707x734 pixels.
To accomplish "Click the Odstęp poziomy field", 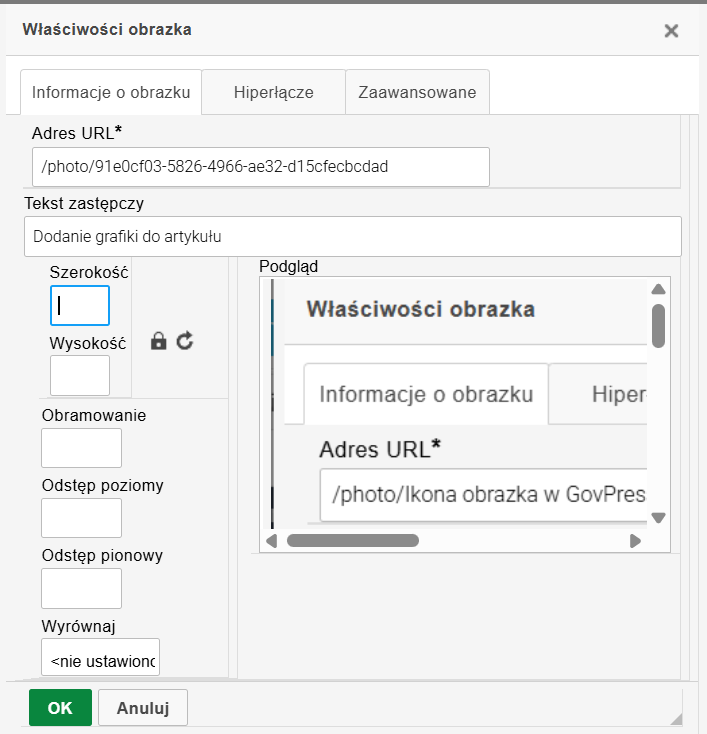I will [81, 518].
